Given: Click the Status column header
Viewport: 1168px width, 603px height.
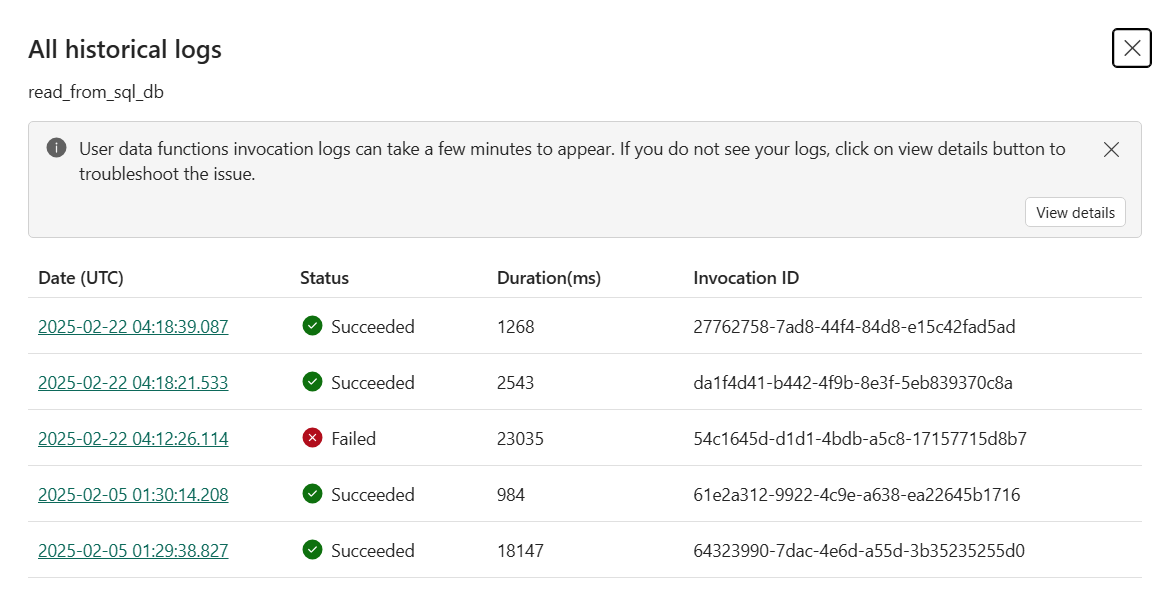Looking at the screenshot, I should click(x=324, y=278).
